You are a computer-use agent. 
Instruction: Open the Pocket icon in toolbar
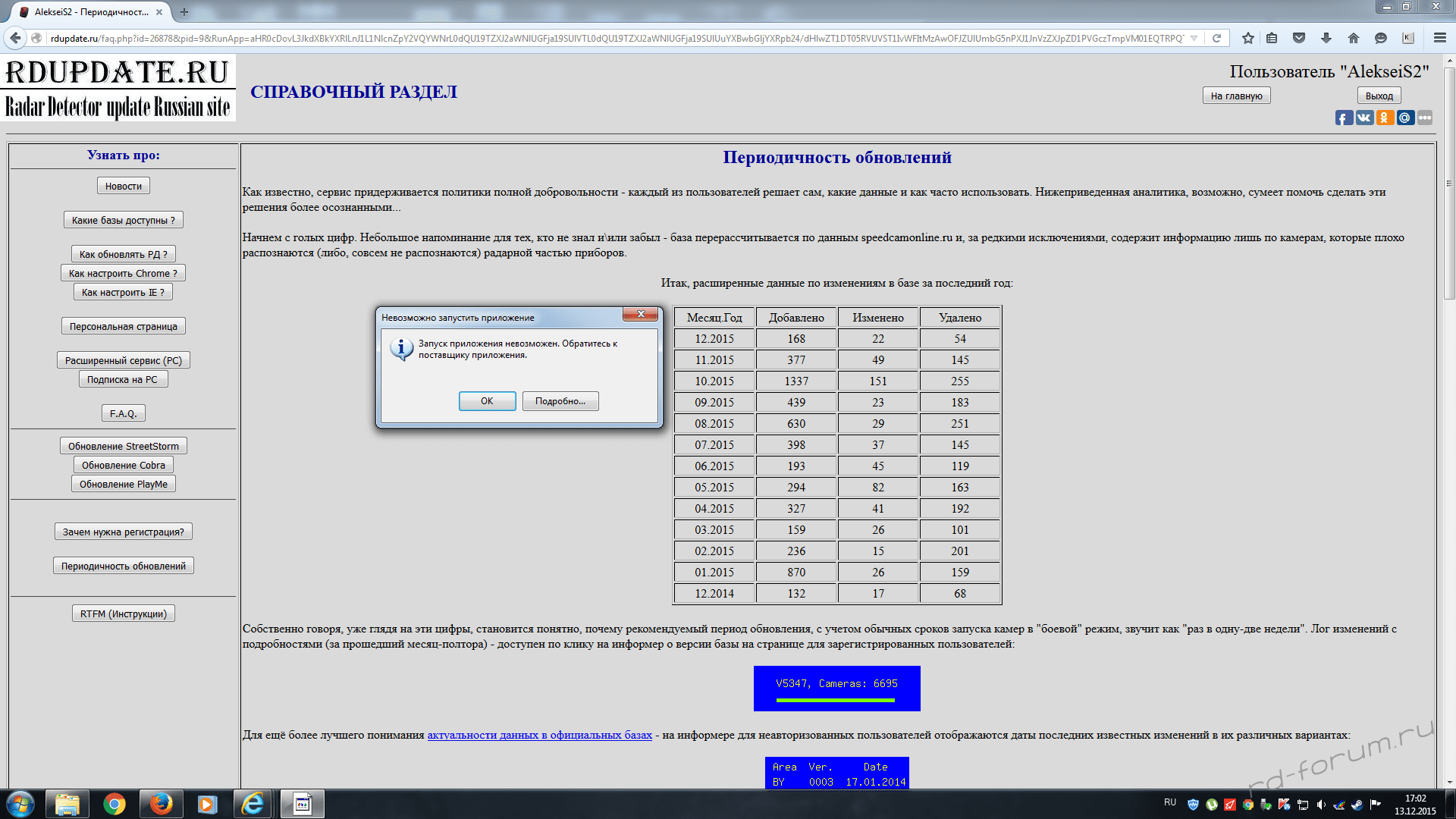(x=1299, y=38)
